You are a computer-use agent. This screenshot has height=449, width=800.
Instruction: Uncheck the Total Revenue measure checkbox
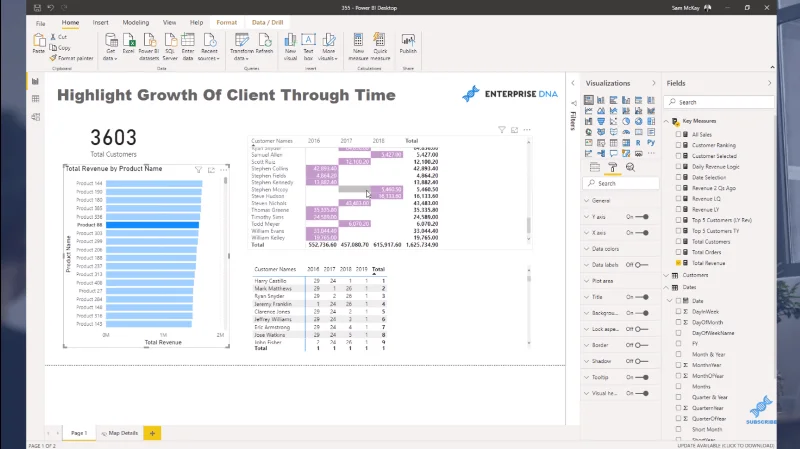click(679, 263)
